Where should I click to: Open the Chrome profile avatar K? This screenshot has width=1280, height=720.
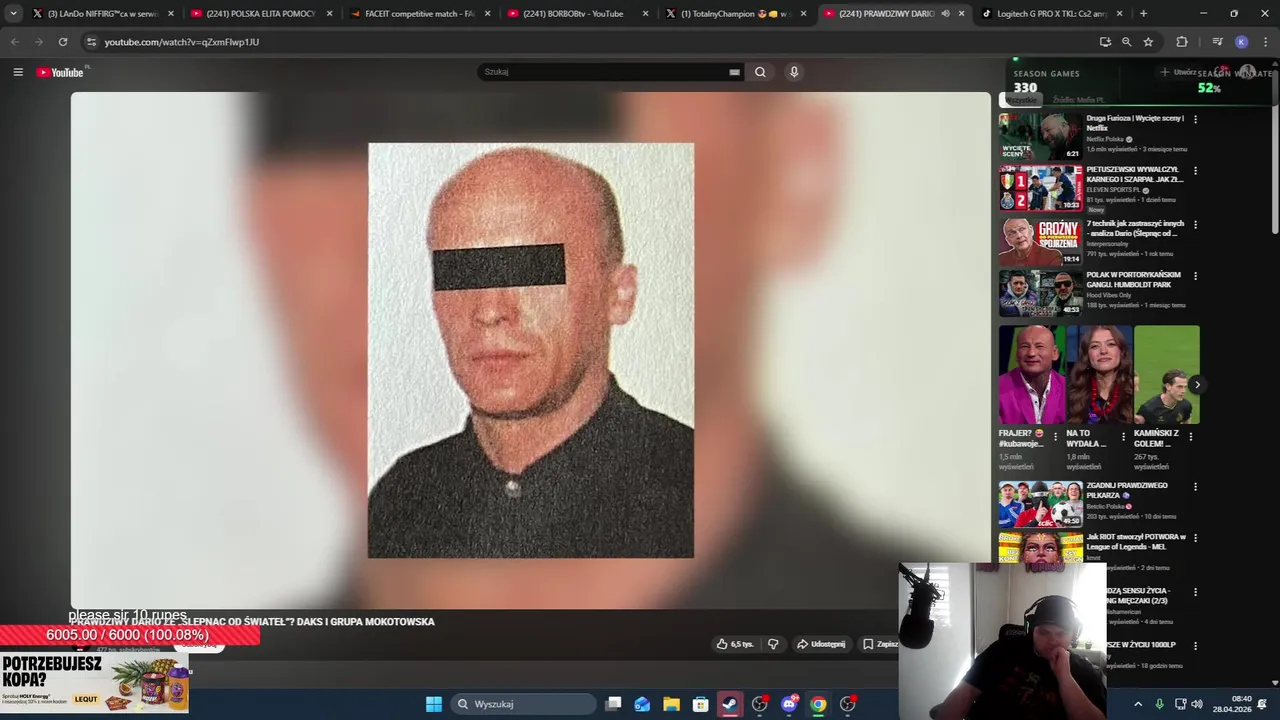(x=1241, y=42)
